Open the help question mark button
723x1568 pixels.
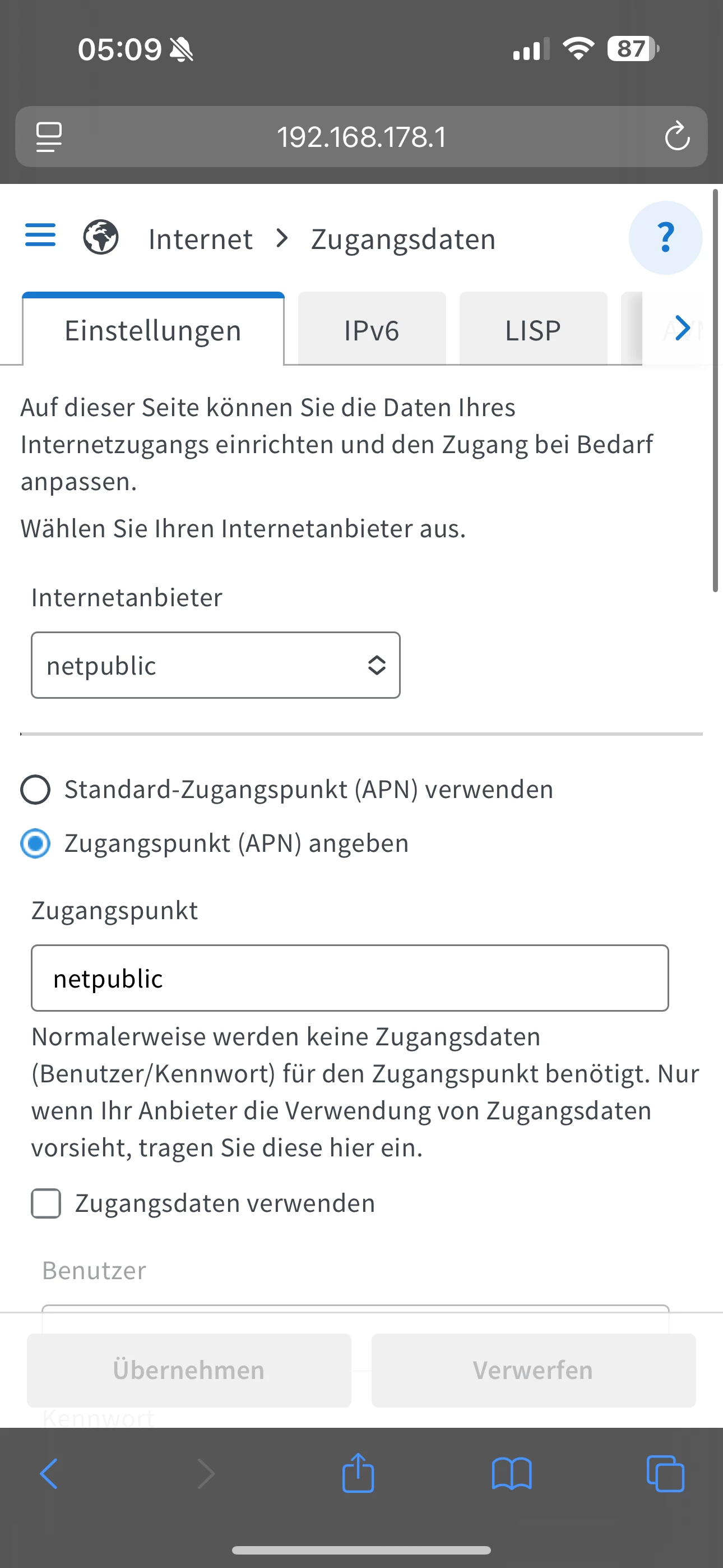coord(665,237)
